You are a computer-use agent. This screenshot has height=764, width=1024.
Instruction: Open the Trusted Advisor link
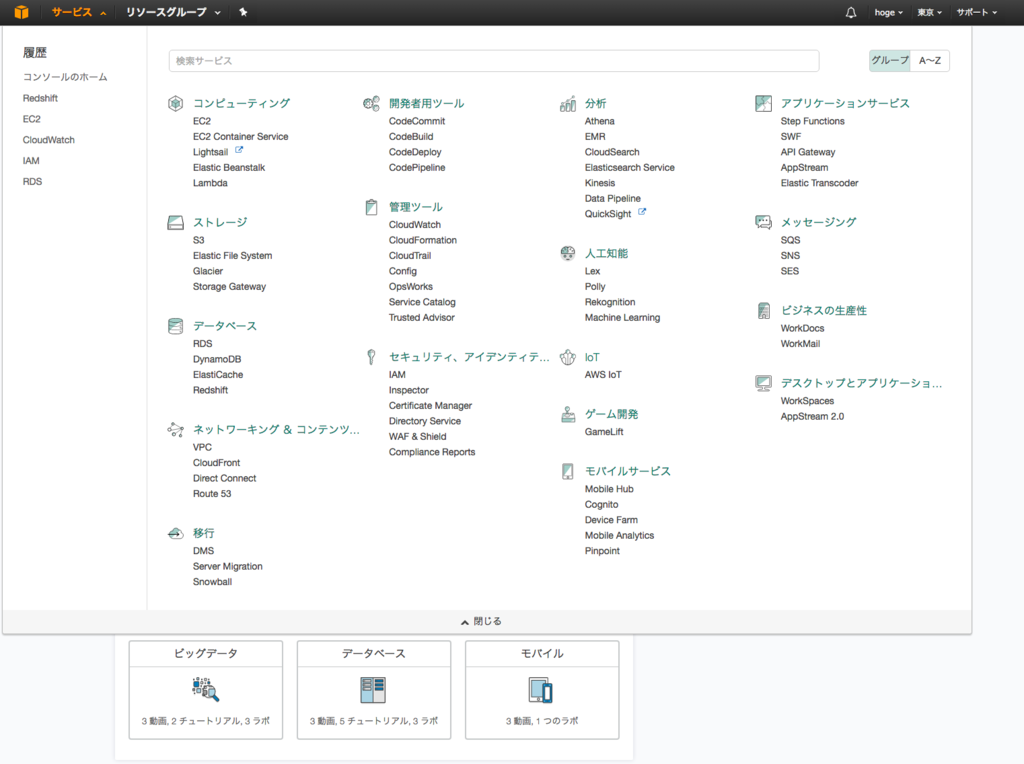click(x=421, y=318)
